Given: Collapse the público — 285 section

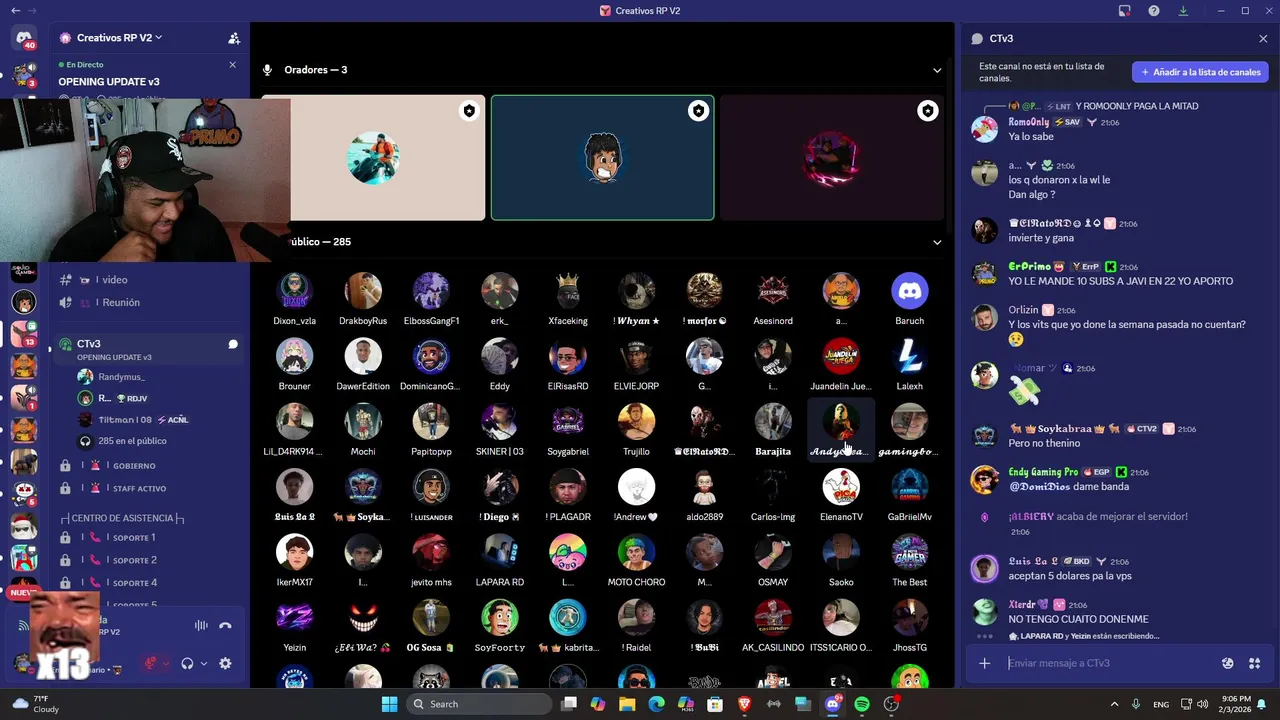Looking at the screenshot, I should coord(937,242).
